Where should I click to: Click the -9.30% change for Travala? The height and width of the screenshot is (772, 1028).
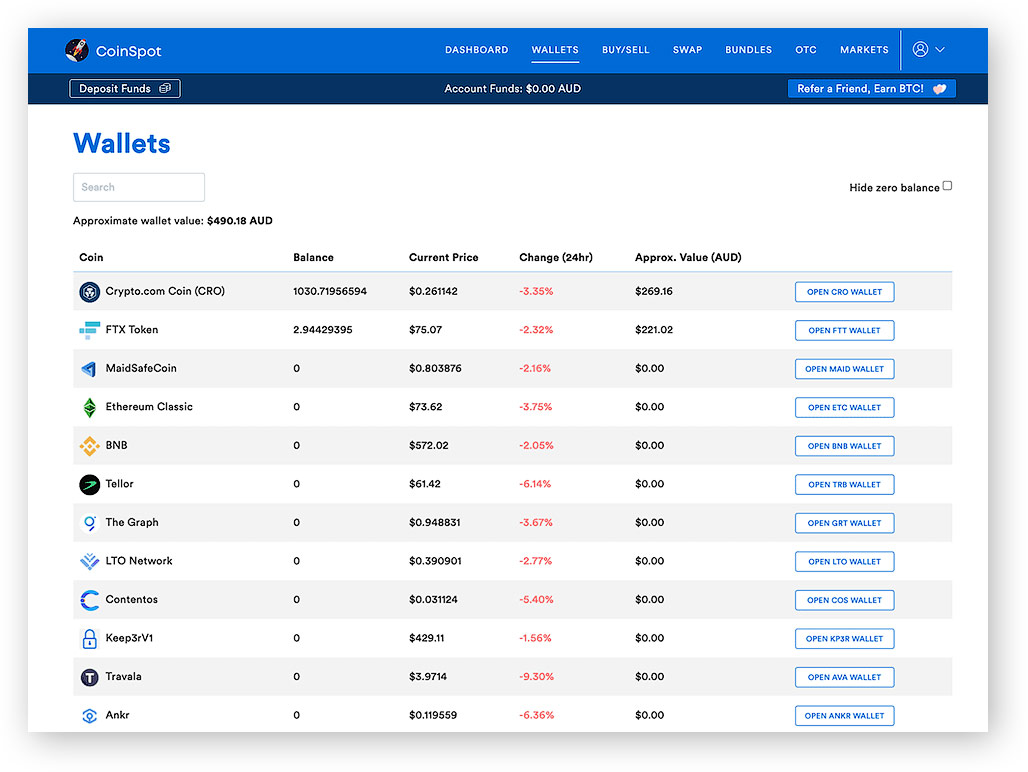536,677
